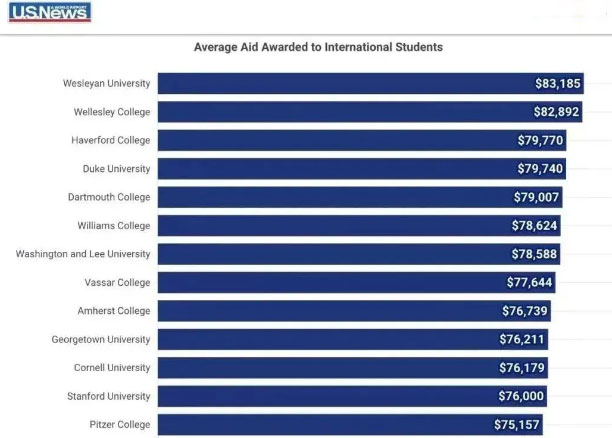Select the Pitzer College label
The image size is (612, 438).
click(120, 425)
